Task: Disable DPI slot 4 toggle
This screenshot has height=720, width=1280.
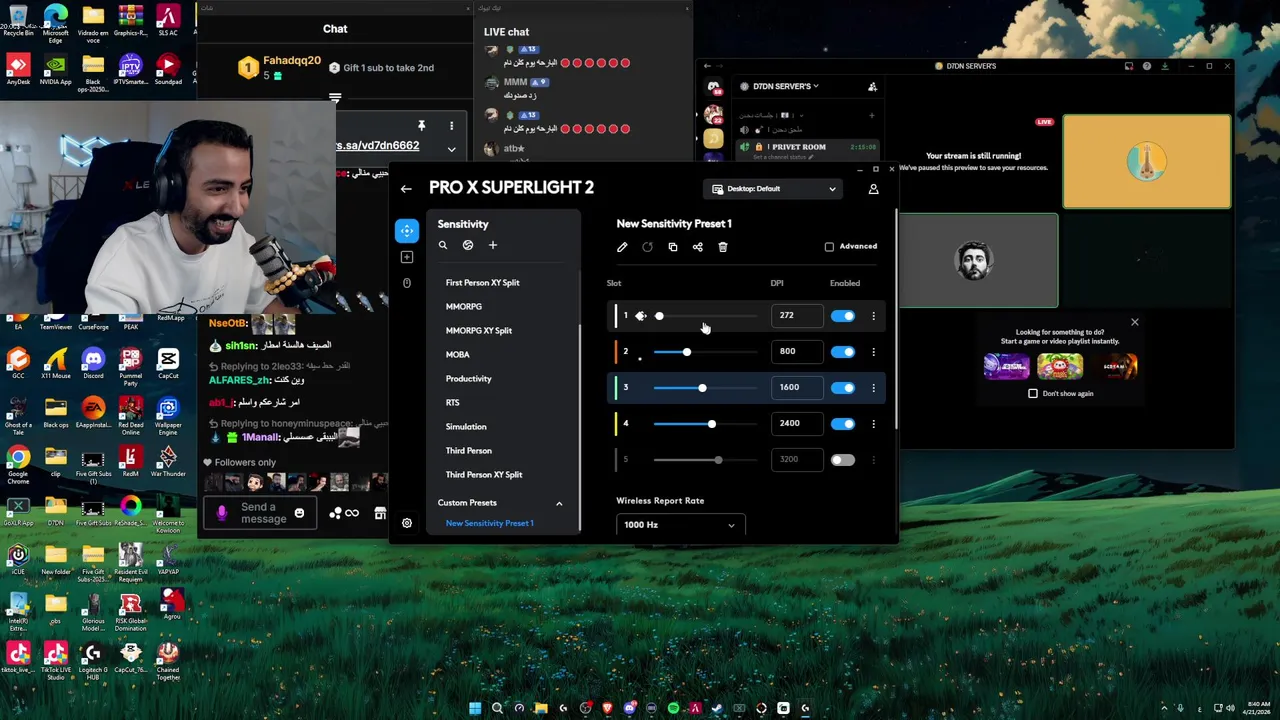Action: point(843,424)
